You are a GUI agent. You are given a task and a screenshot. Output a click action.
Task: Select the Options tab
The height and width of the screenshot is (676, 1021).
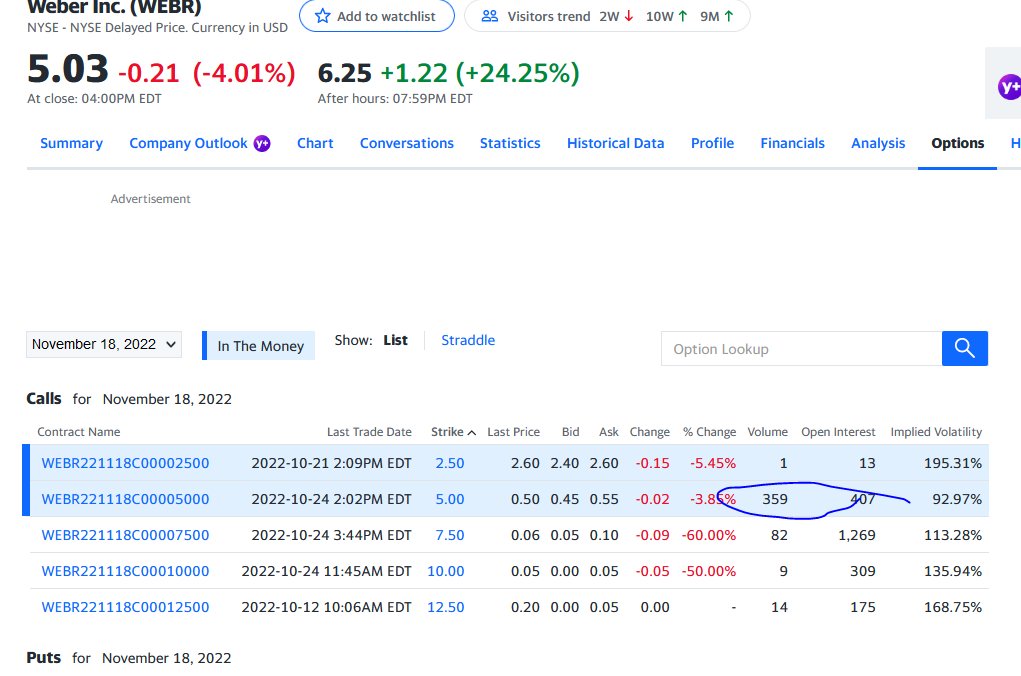coord(957,143)
